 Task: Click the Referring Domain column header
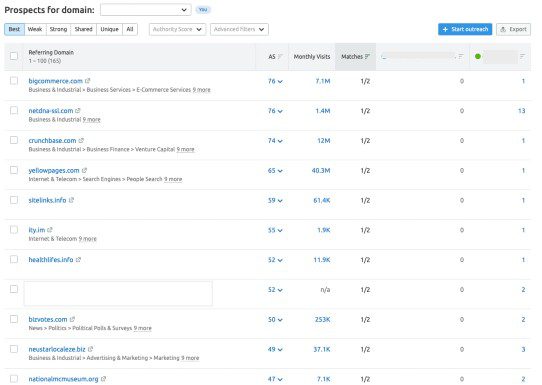(x=51, y=52)
